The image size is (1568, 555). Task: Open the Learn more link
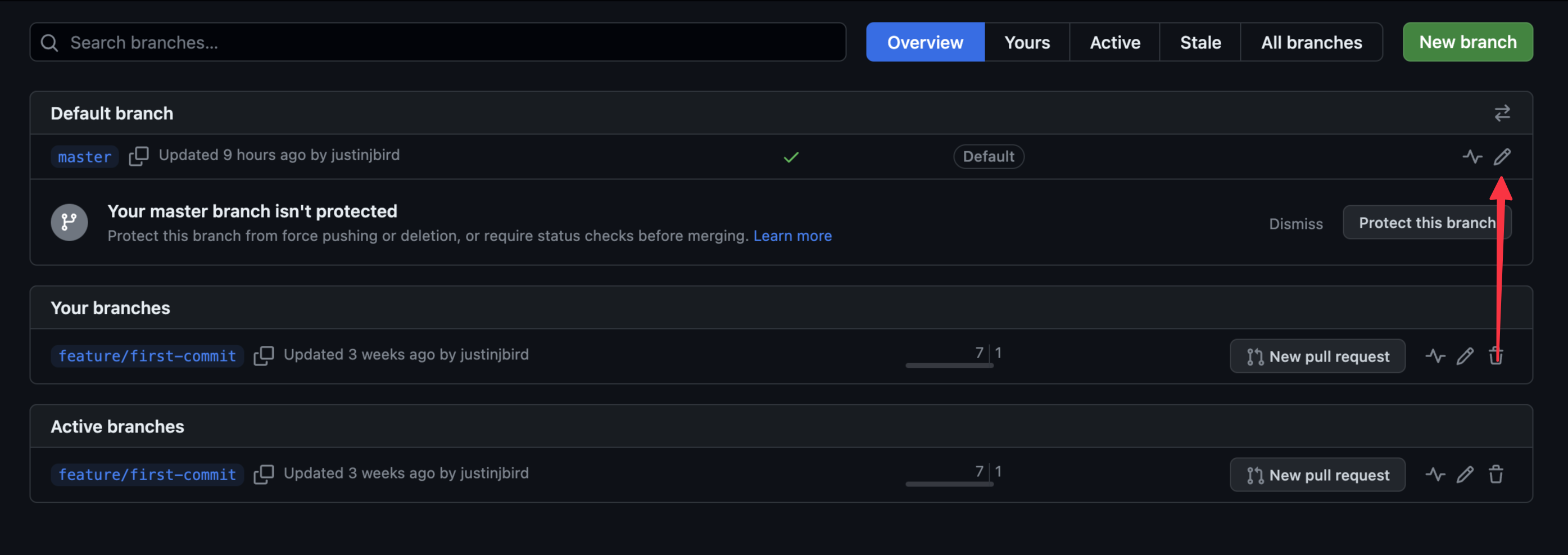[792, 236]
